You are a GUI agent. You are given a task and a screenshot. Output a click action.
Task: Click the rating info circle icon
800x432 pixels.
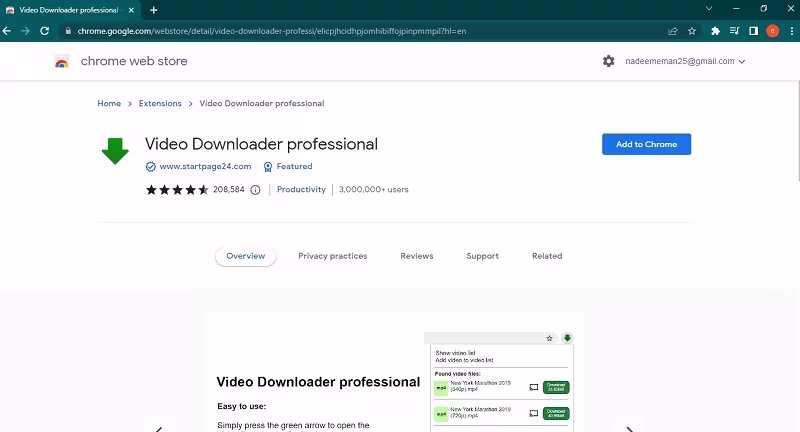pos(256,190)
